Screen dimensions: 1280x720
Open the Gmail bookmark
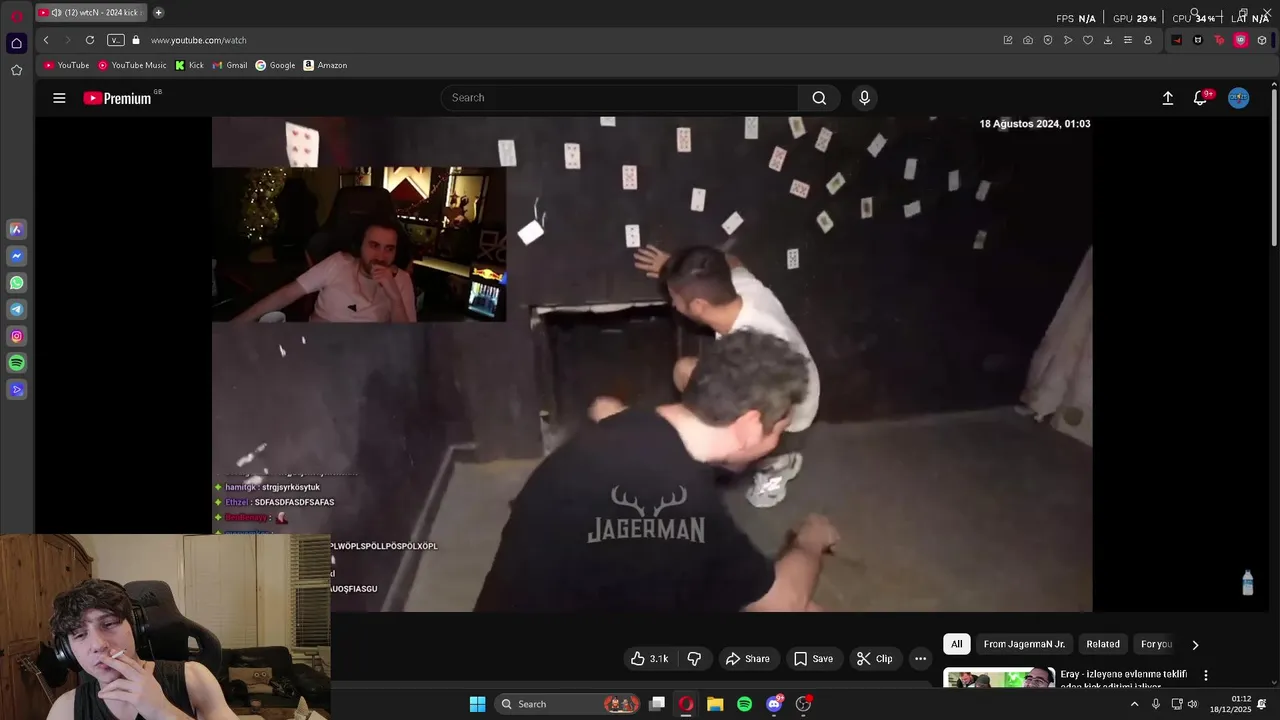(x=230, y=65)
